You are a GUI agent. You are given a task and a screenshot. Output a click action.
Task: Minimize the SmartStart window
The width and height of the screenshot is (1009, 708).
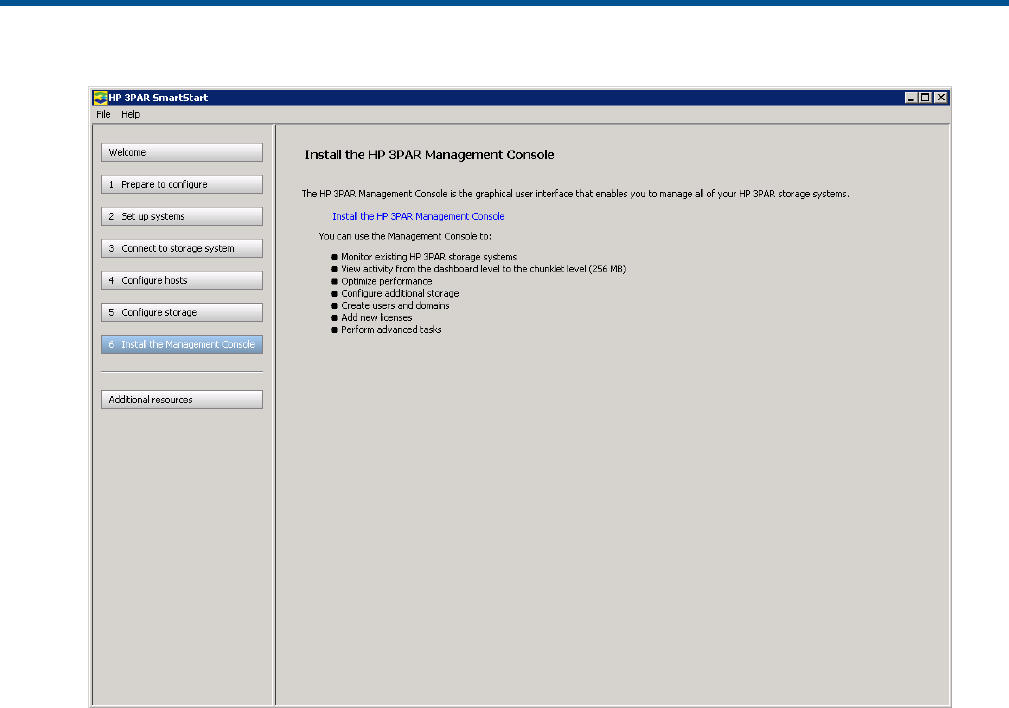coord(911,98)
